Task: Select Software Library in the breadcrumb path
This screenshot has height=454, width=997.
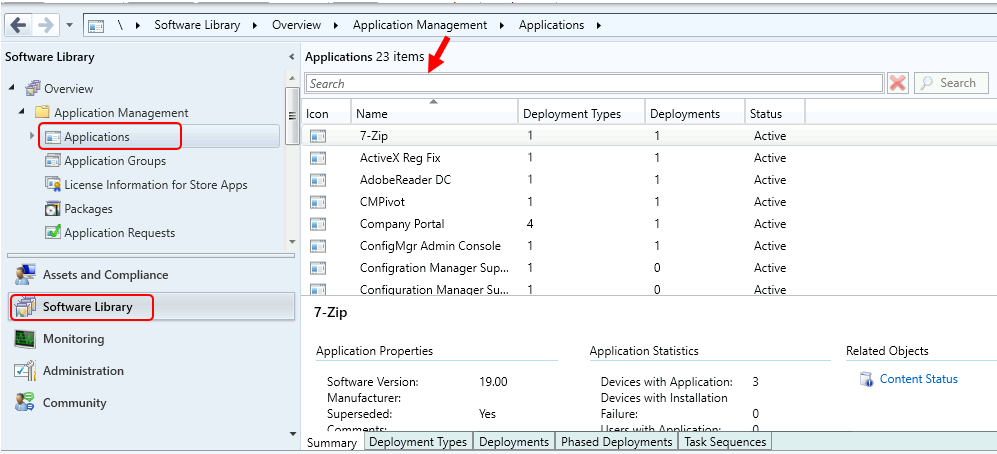Action: pyautogui.click(x=197, y=25)
